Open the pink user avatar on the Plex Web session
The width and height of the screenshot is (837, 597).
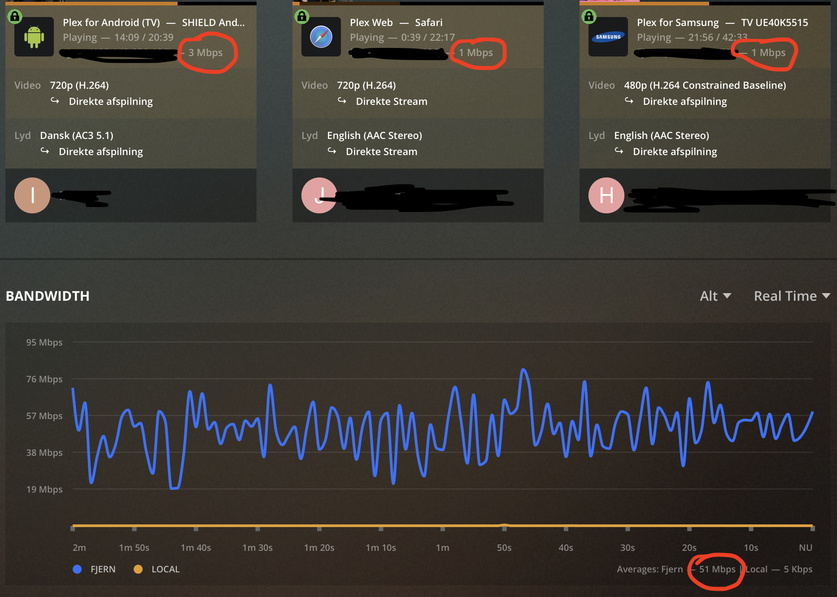point(319,195)
